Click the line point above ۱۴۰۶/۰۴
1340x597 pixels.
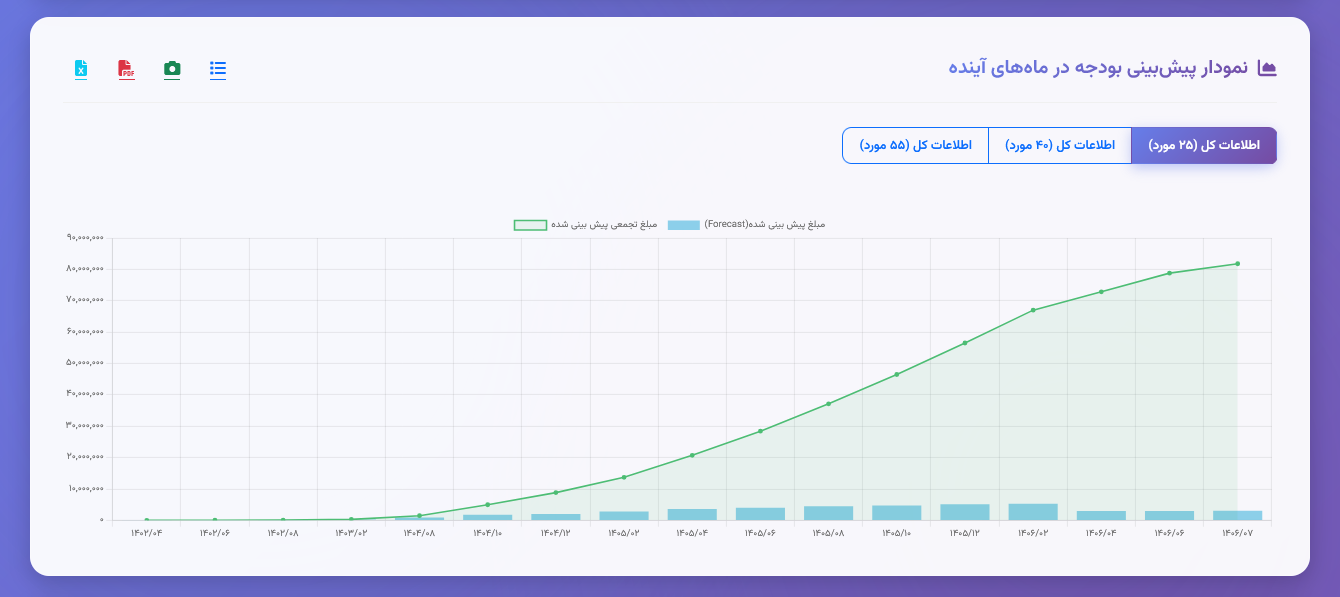(1101, 292)
